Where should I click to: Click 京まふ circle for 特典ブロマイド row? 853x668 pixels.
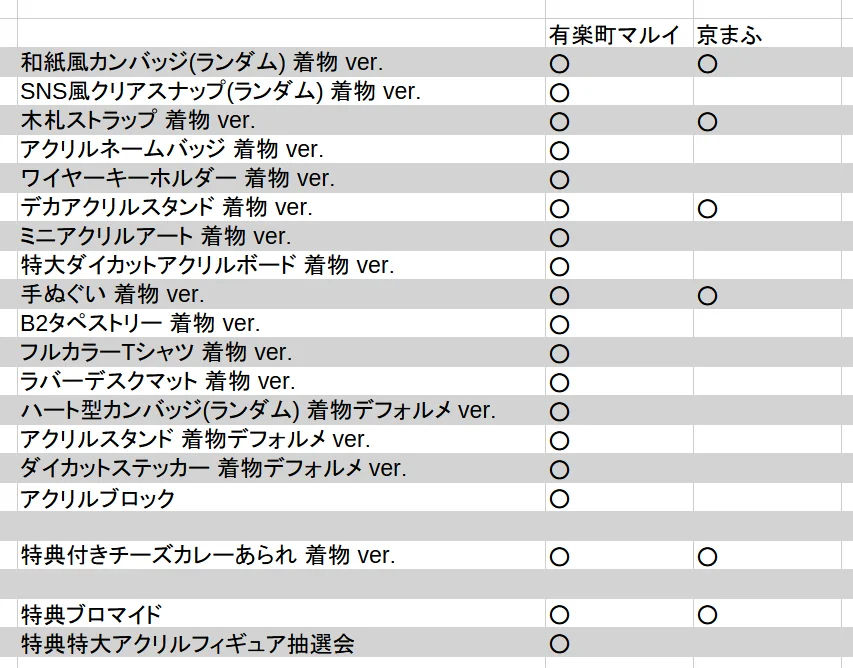(707, 615)
